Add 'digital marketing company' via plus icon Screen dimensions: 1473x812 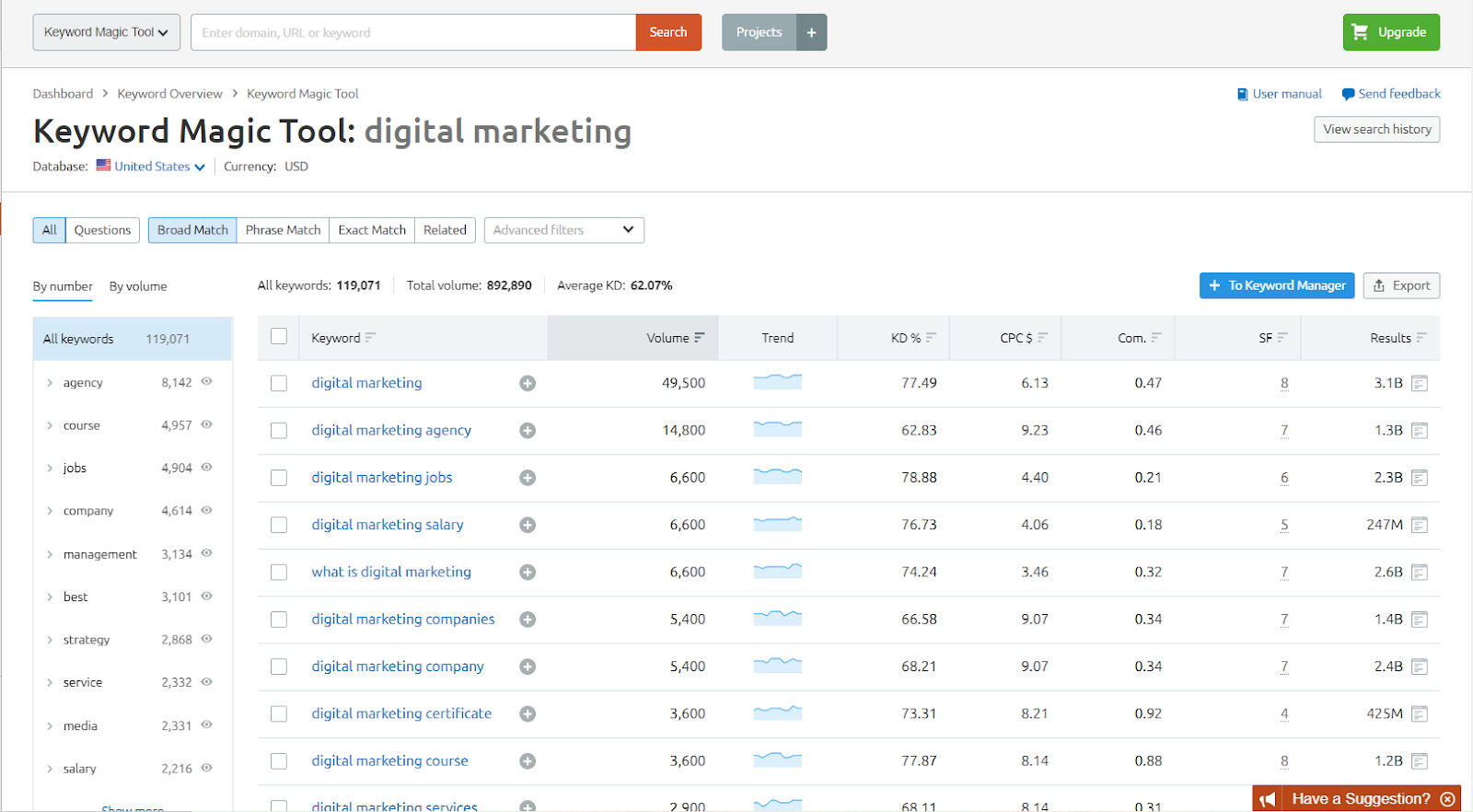pos(528,667)
